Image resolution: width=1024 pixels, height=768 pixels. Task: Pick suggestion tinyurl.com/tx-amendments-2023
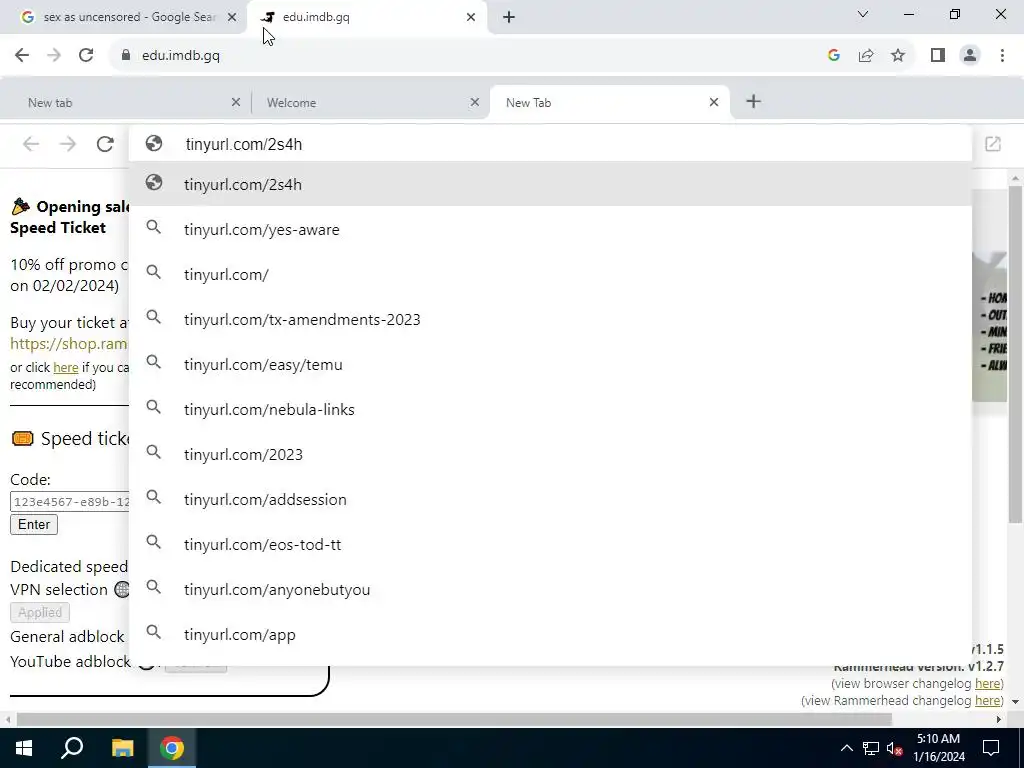click(x=550, y=320)
